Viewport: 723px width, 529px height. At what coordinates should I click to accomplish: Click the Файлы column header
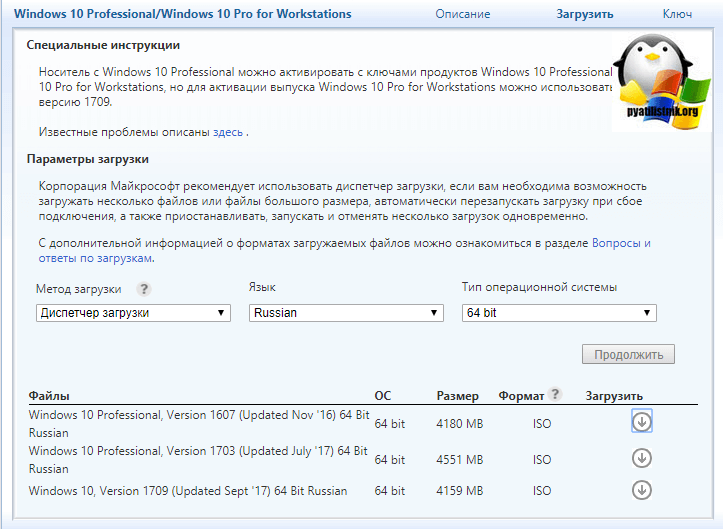coord(49,396)
